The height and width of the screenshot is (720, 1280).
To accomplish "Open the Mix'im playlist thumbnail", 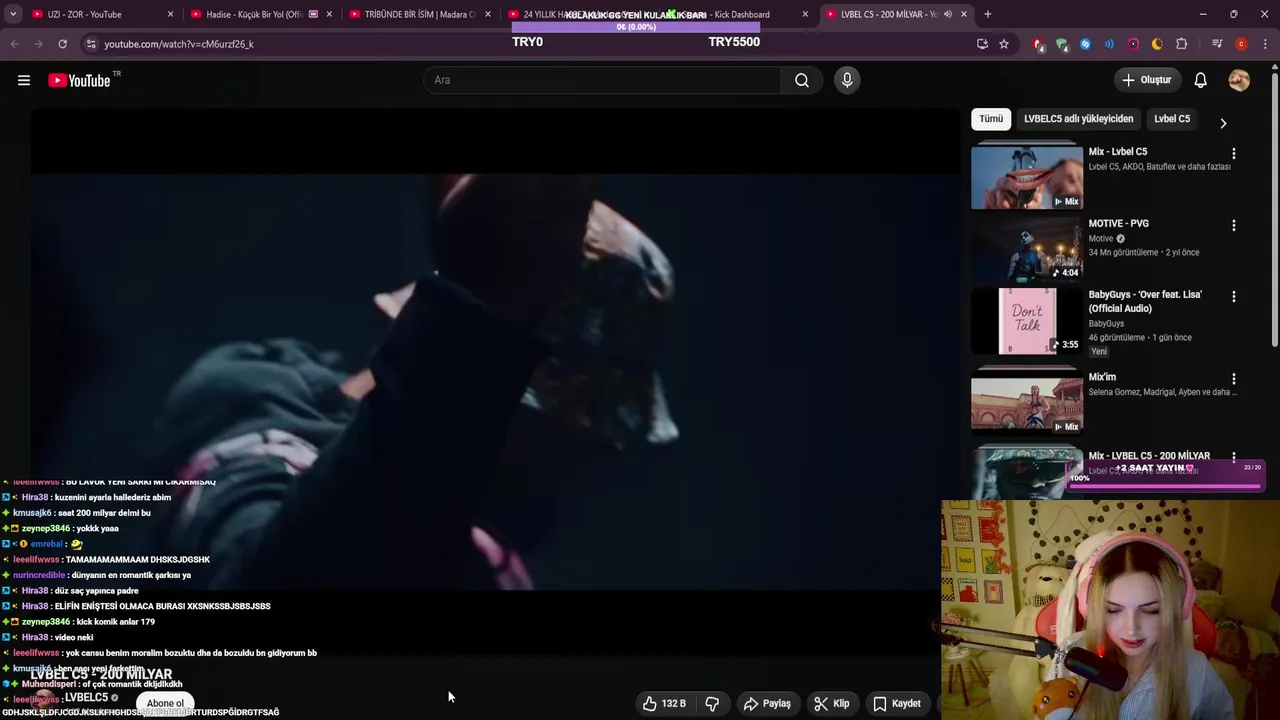I will coord(1026,402).
